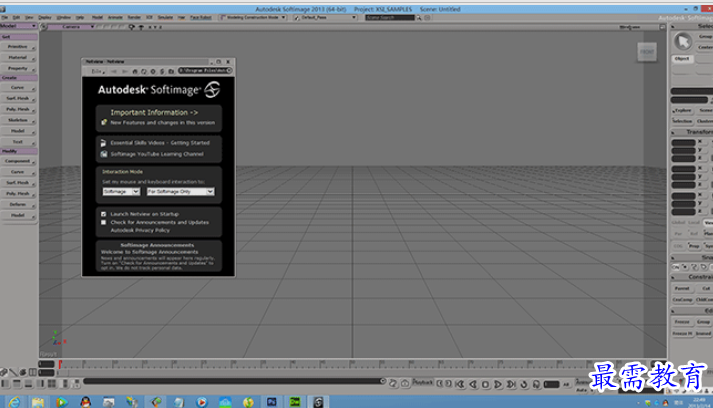Click the Netview forward arrow
This screenshot has width=713, height=408.
click(125, 71)
